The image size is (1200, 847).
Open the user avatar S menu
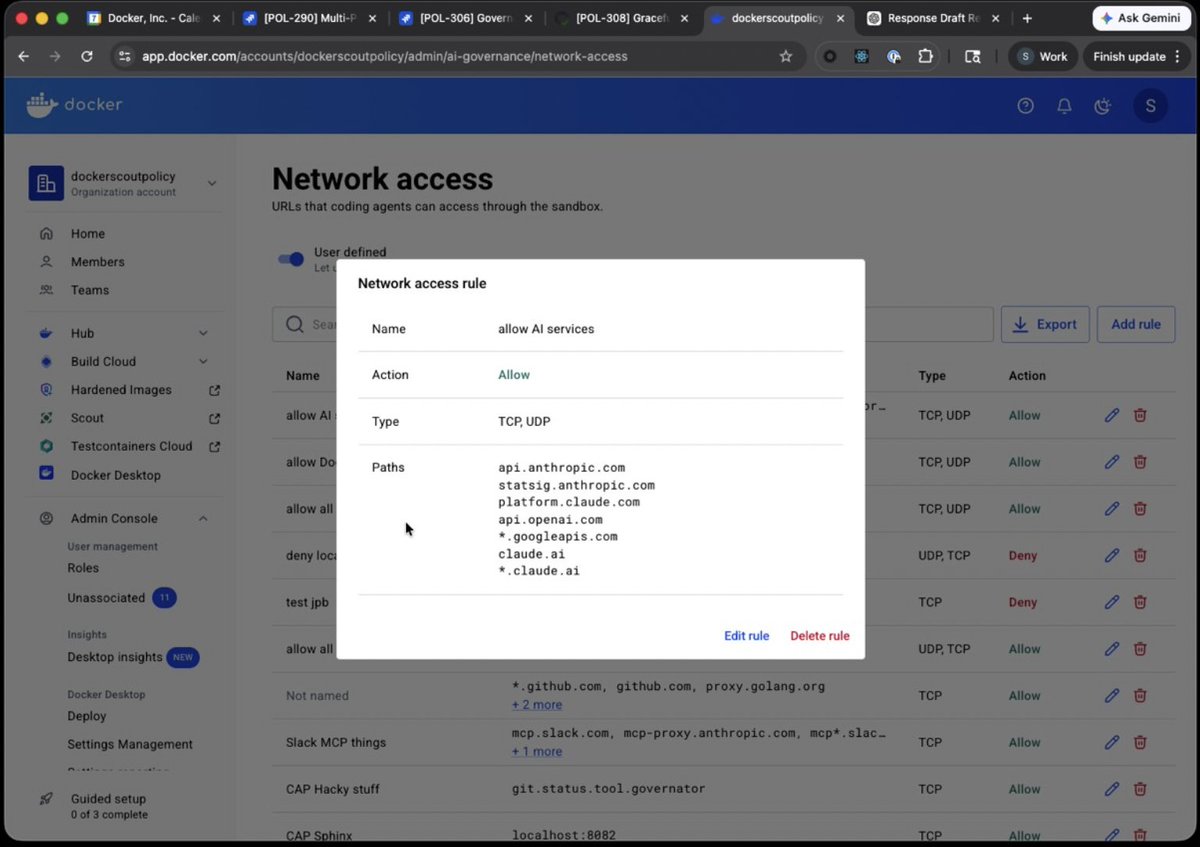(x=1150, y=106)
